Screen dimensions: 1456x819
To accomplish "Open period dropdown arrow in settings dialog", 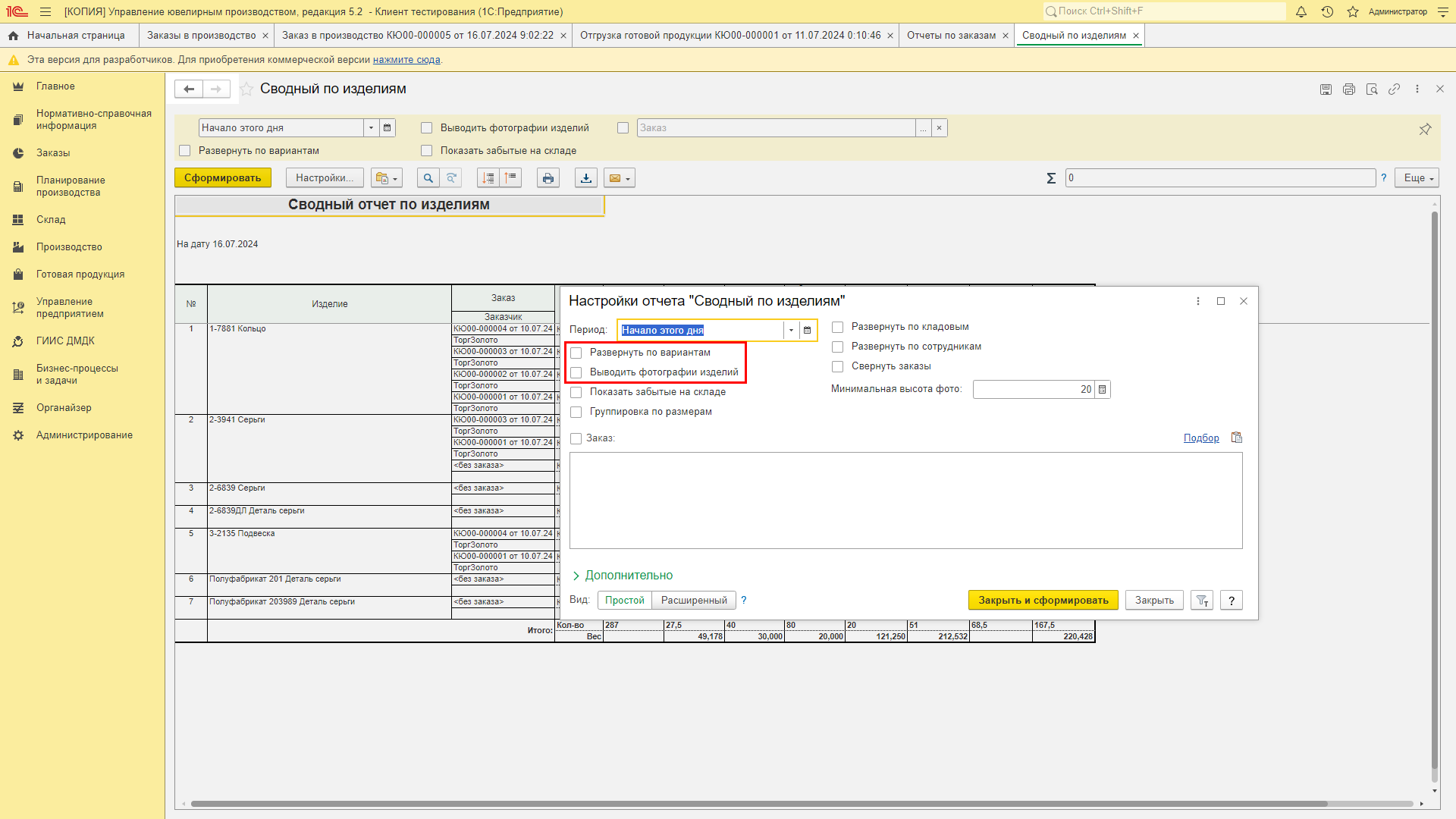I will tap(791, 330).
